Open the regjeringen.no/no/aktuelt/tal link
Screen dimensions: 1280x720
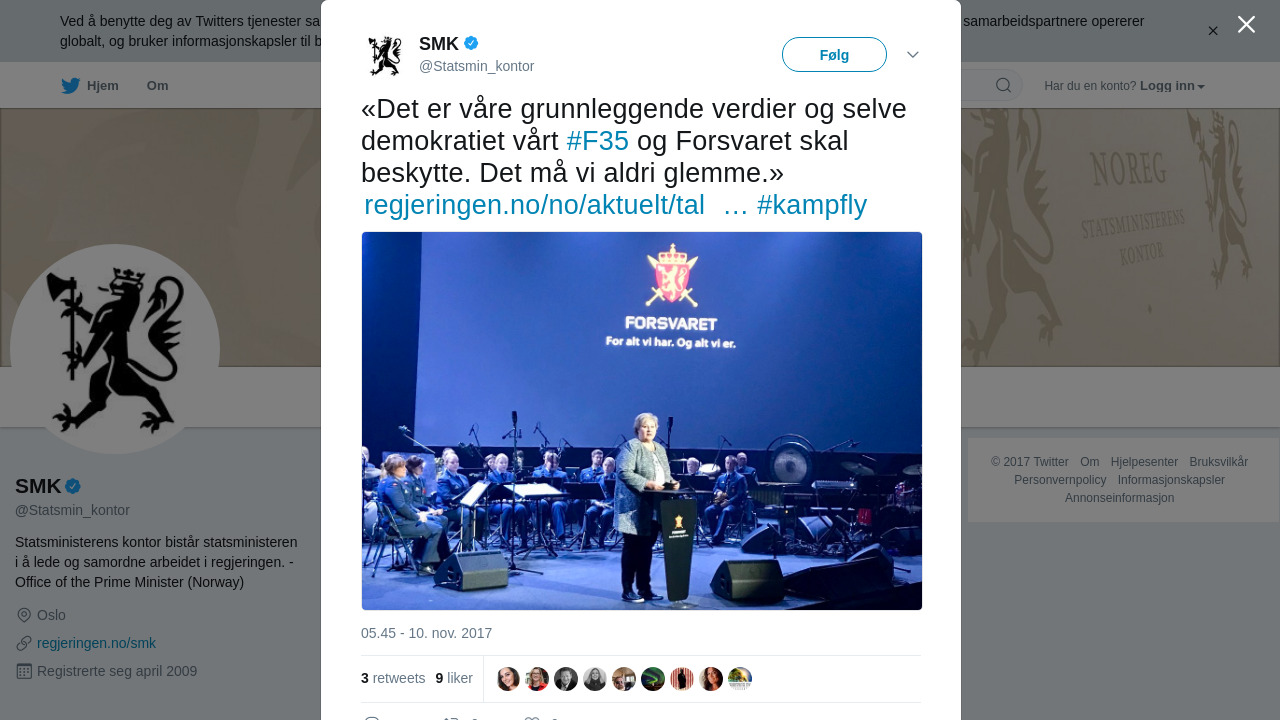534,205
